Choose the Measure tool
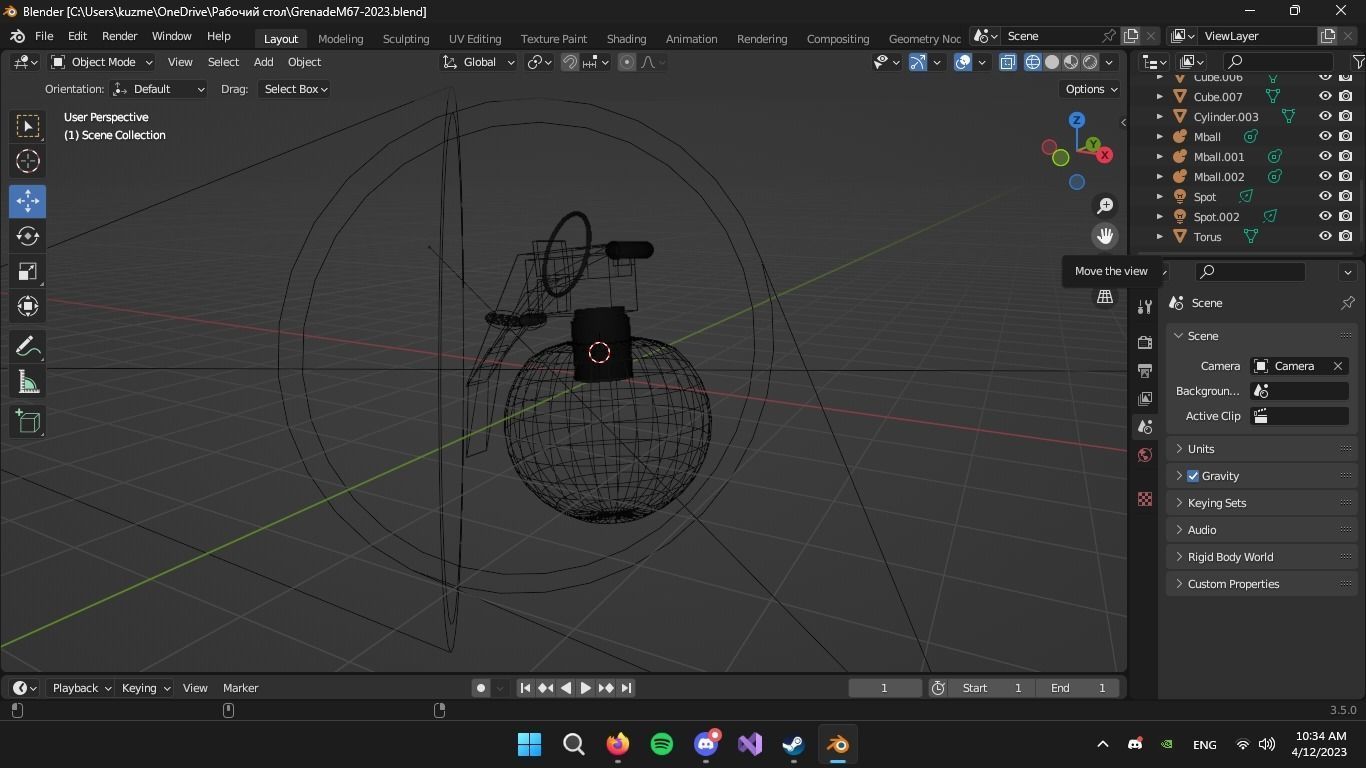This screenshot has height=768, width=1366. (28, 382)
